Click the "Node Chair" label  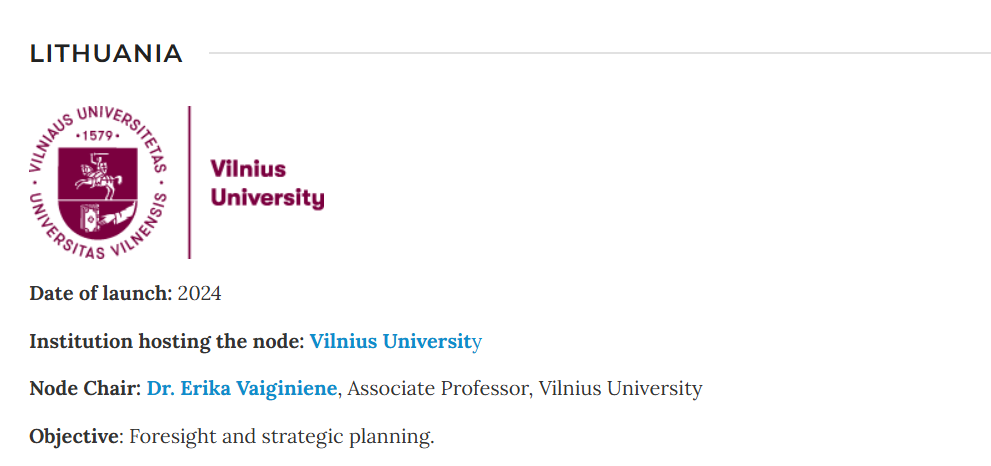pos(85,388)
